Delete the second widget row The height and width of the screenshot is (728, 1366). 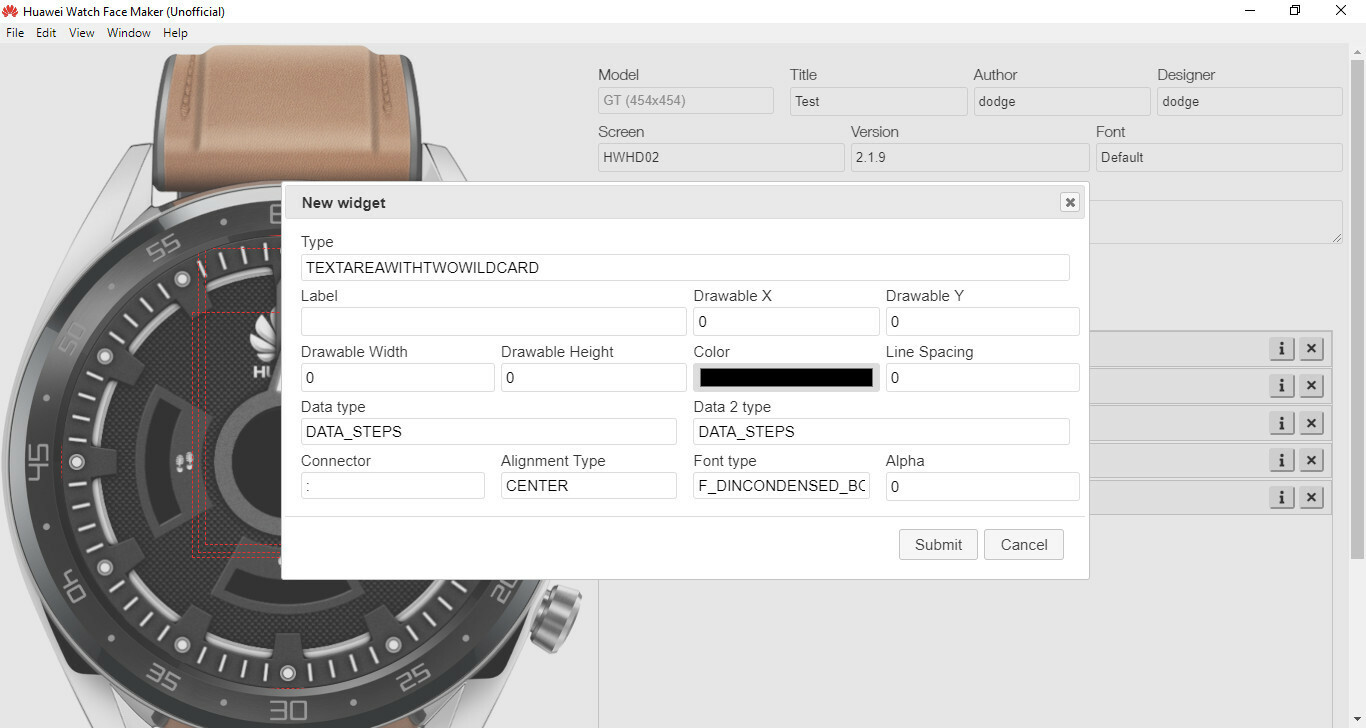pyautogui.click(x=1312, y=385)
